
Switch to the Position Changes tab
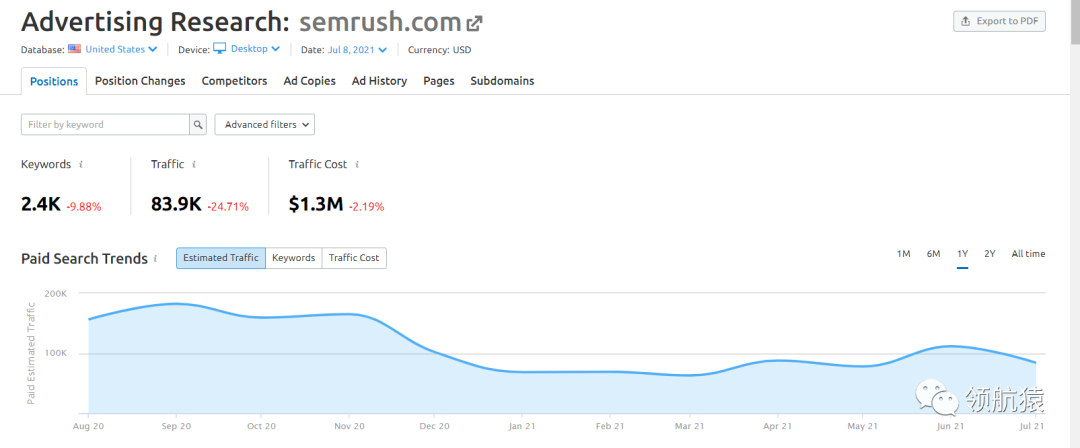(x=140, y=81)
